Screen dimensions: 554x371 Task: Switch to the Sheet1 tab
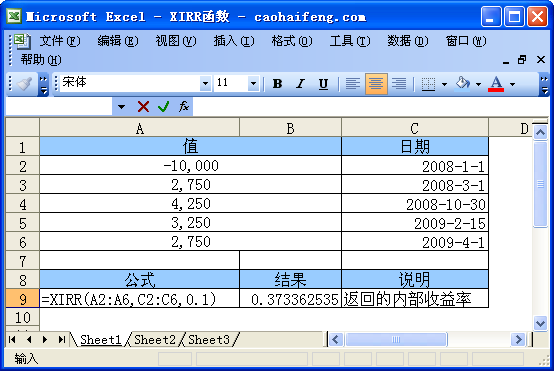pos(100,340)
